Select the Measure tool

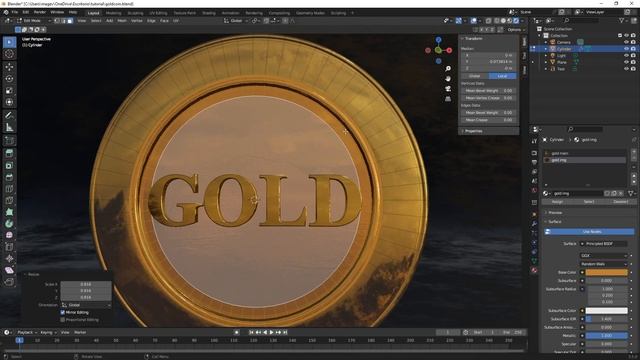[x=9, y=128]
